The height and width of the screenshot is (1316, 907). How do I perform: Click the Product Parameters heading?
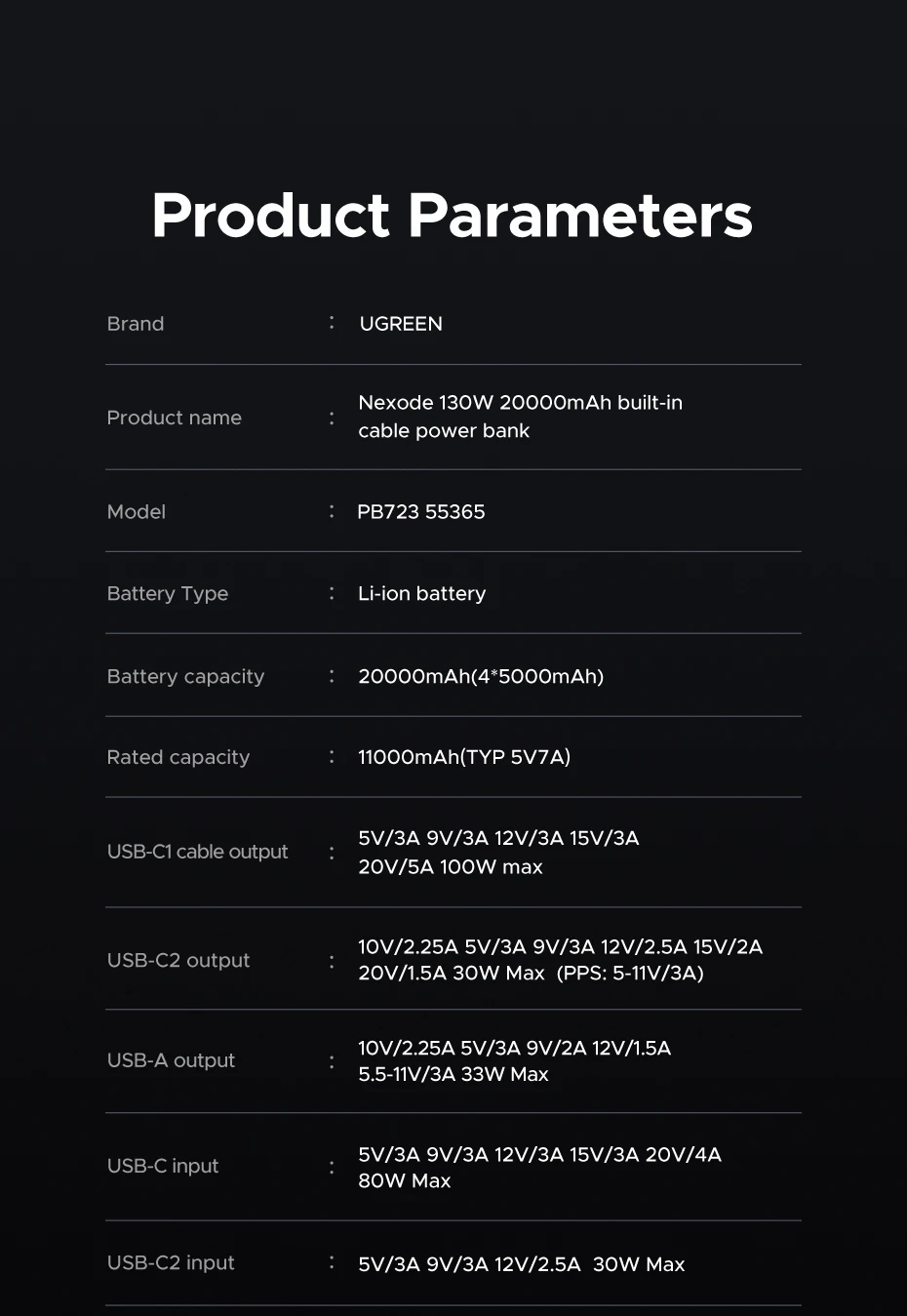point(452,216)
